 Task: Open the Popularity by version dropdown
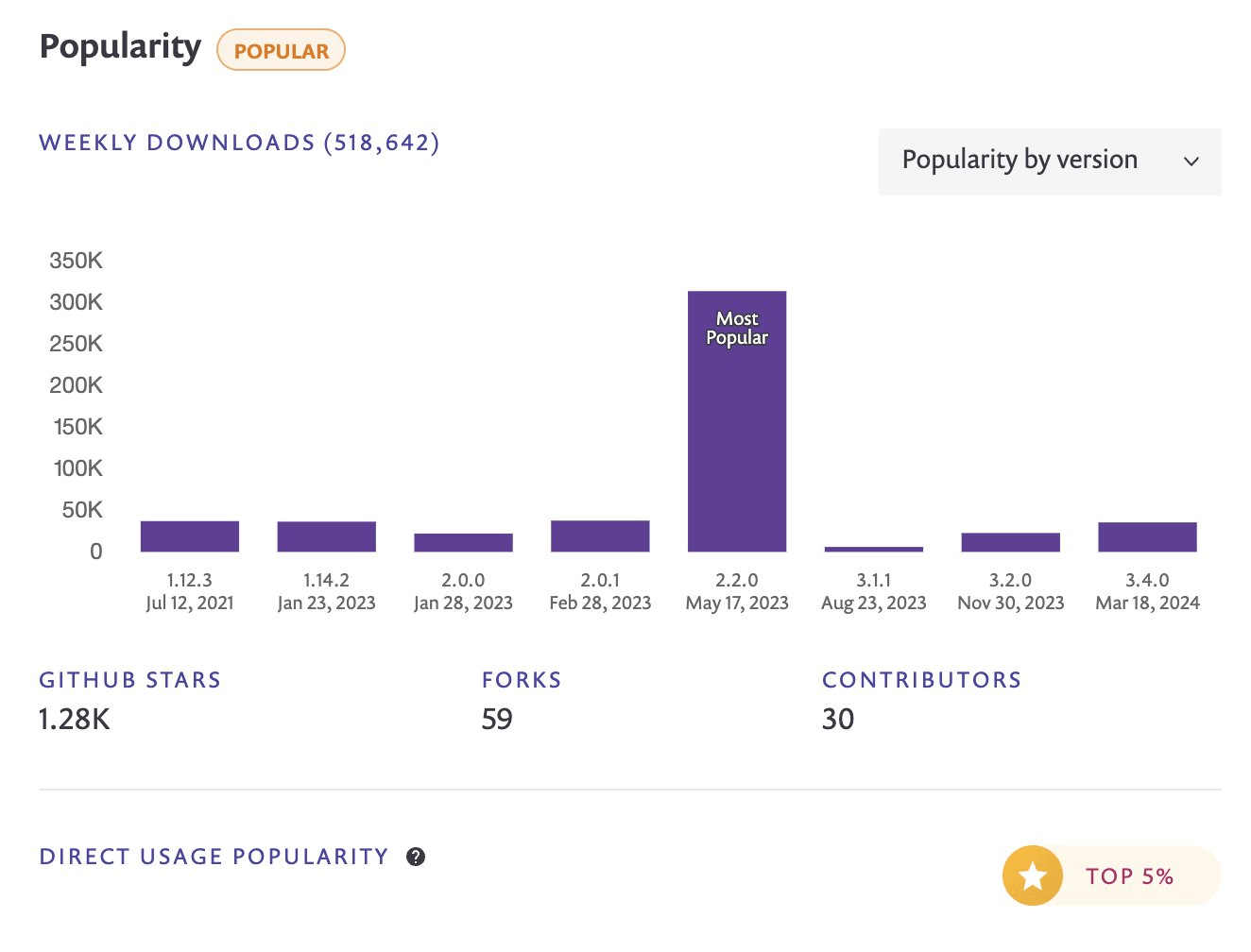(1049, 161)
